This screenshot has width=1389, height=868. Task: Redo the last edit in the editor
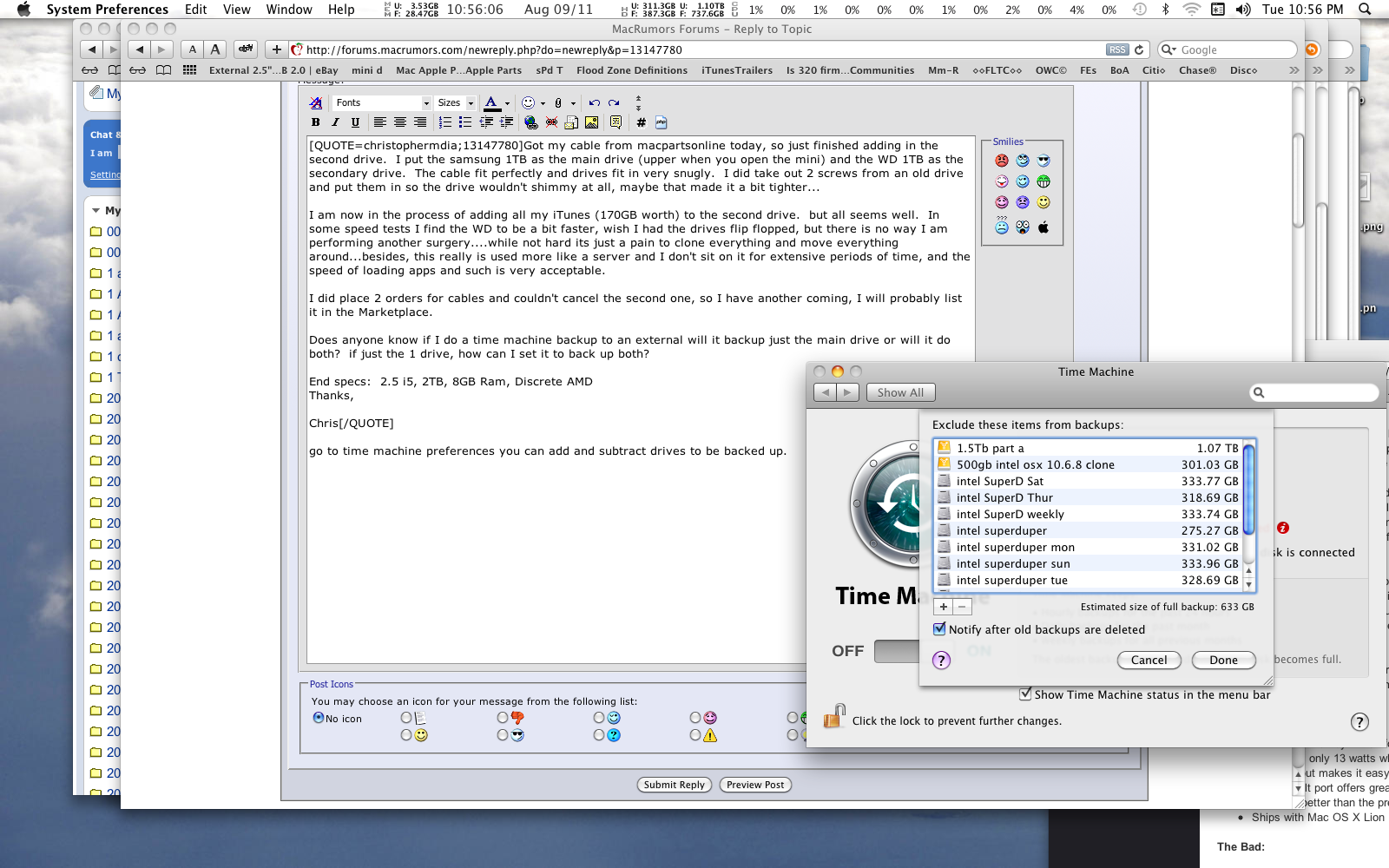click(614, 103)
